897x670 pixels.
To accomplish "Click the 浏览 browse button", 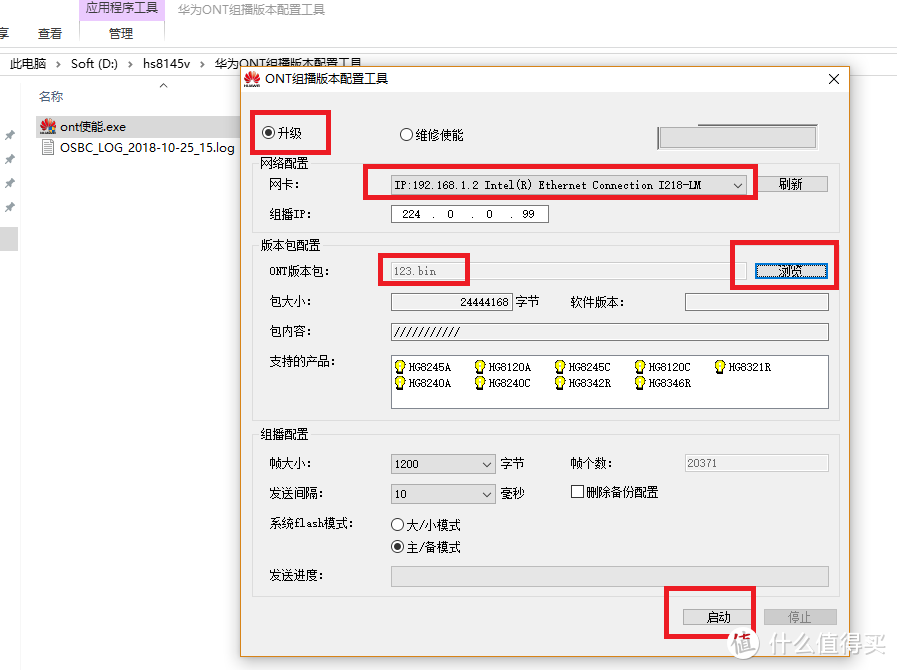I will 791,271.
